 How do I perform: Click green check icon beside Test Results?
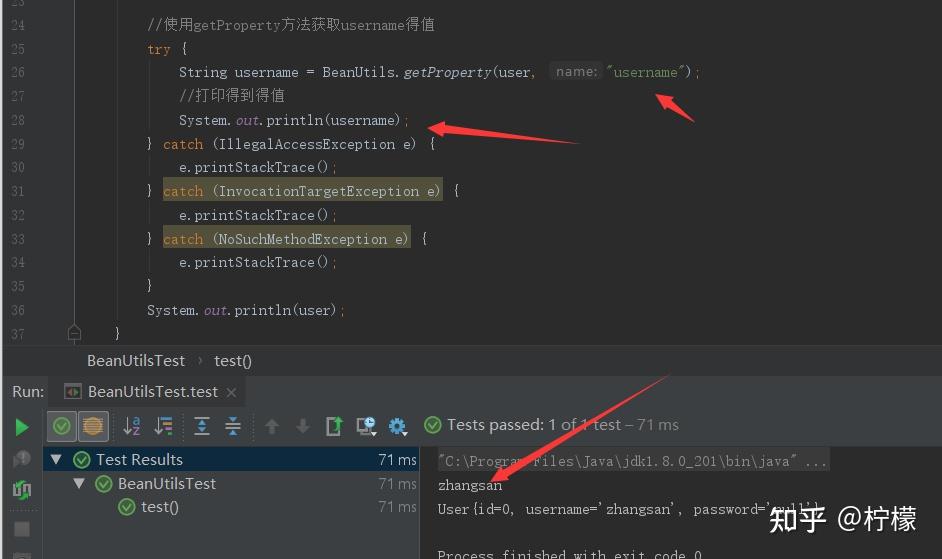click(82, 460)
